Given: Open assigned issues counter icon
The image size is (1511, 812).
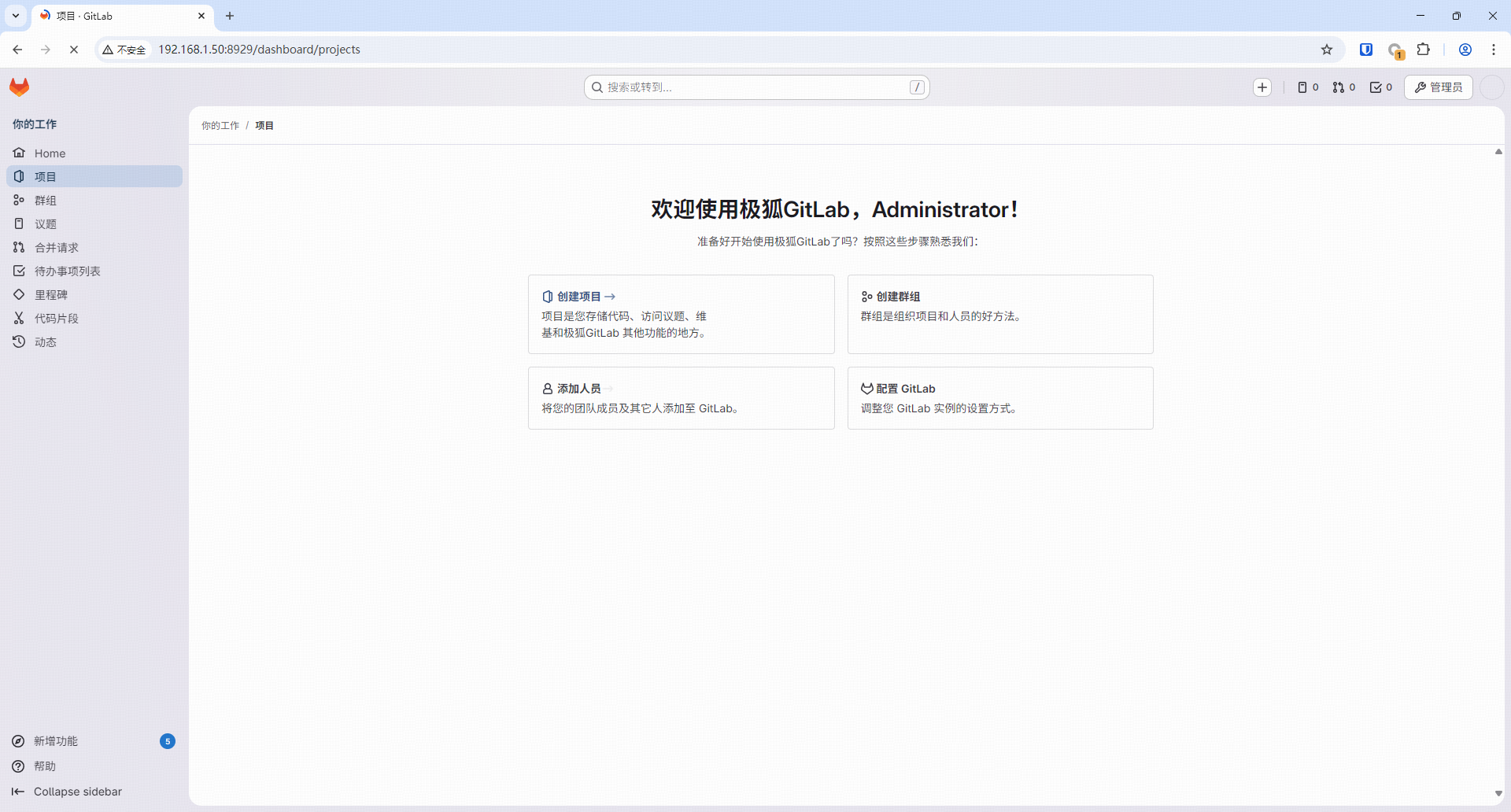Looking at the screenshot, I should [1308, 87].
